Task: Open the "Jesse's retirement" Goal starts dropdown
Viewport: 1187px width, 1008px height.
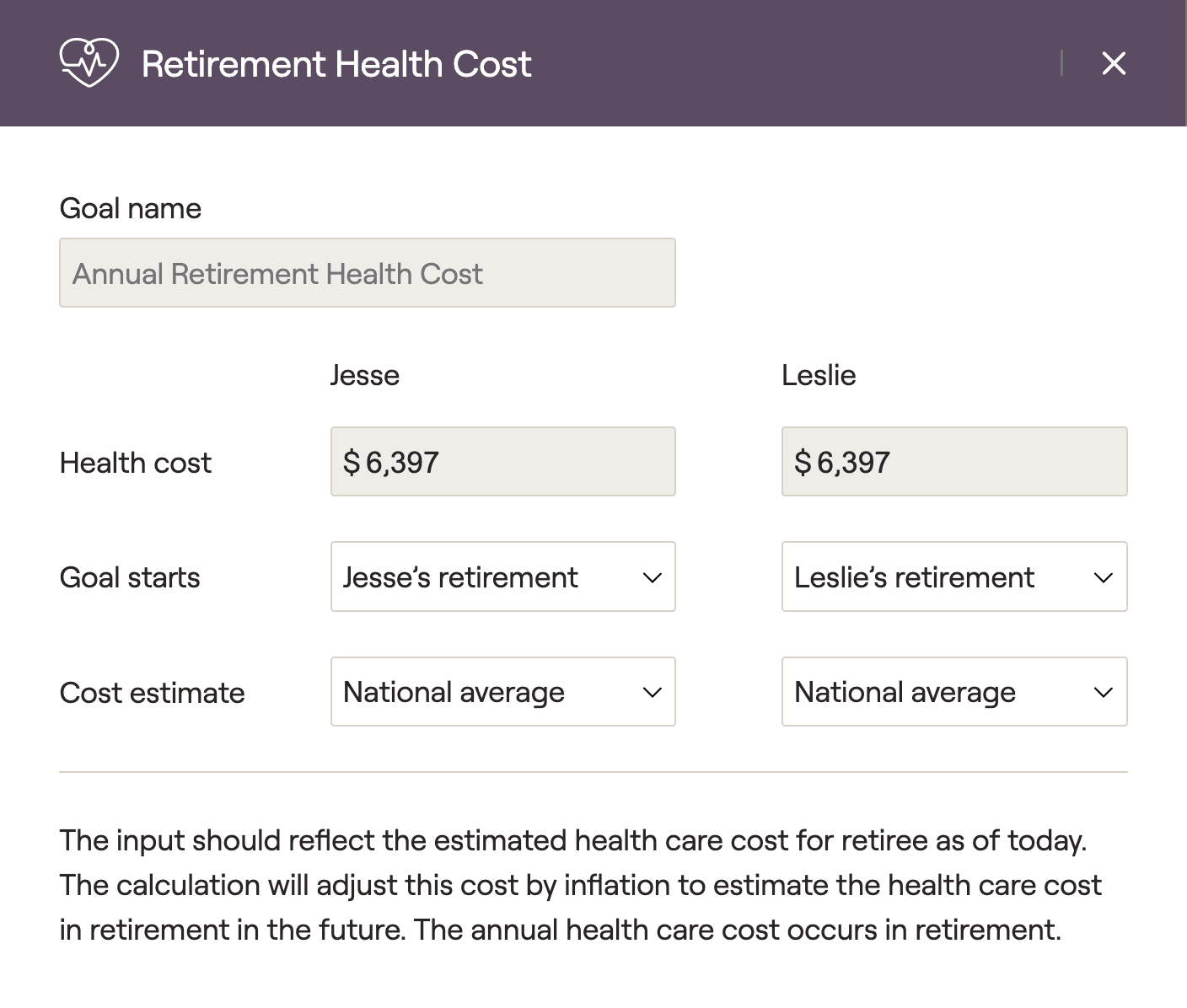Action: pyautogui.click(x=502, y=577)
